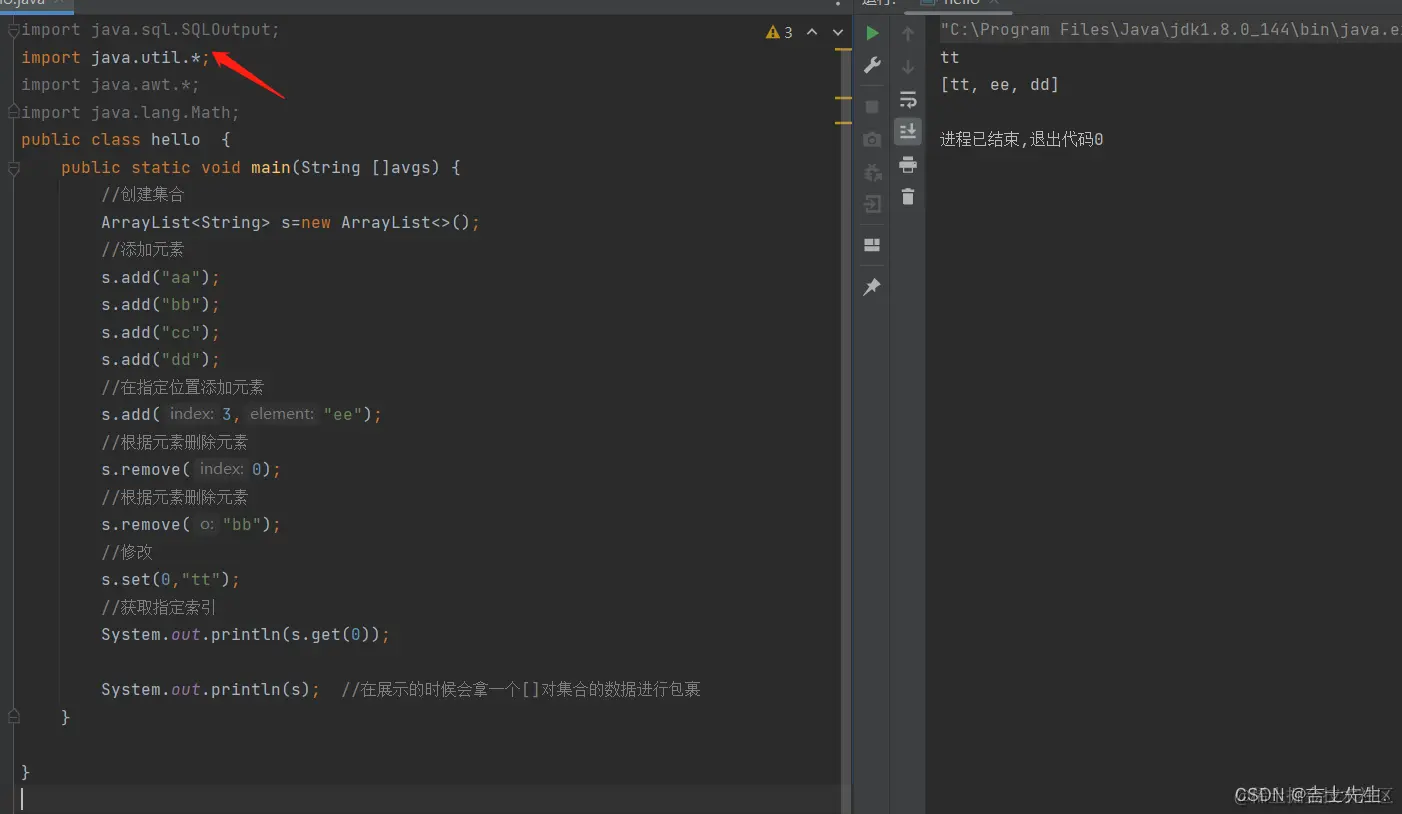Click the up stack trace arrow
Image resolution: width=1402 pixels, height=814 pixels.
tap(908, 33)
